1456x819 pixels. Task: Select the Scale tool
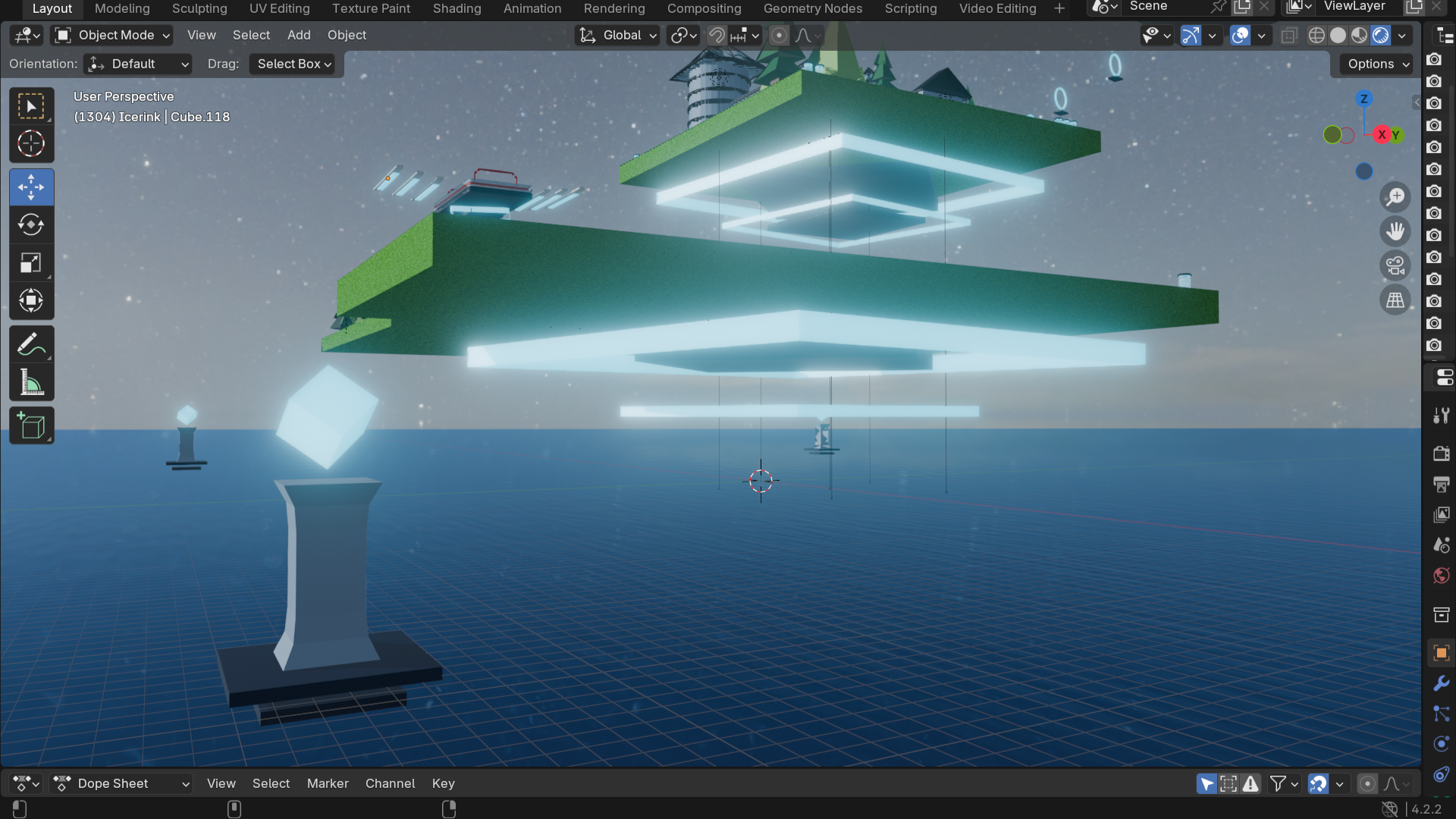tap(31, 263)
